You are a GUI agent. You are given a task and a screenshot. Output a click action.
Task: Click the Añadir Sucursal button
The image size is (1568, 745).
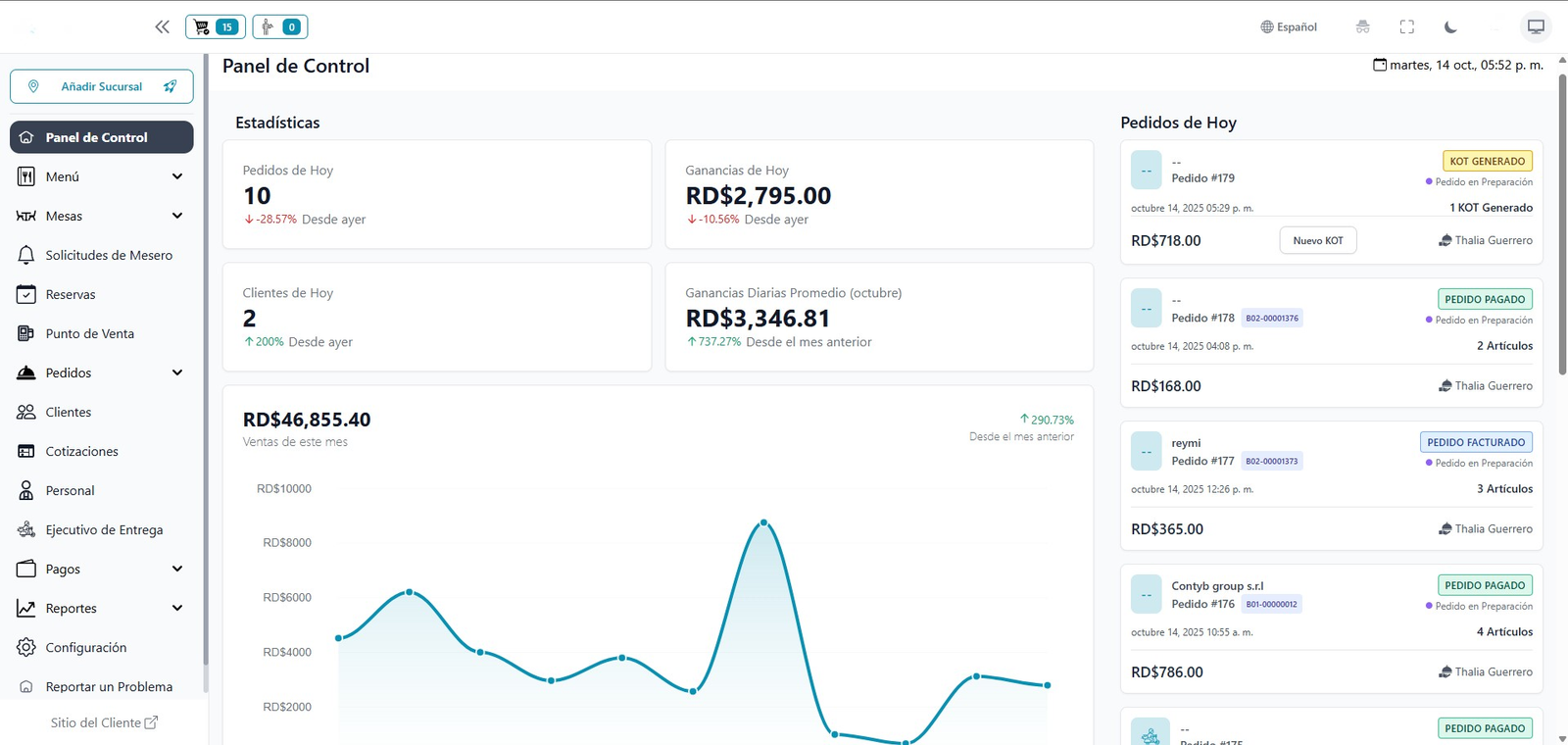pyautogui.click(x=102, y=86)
